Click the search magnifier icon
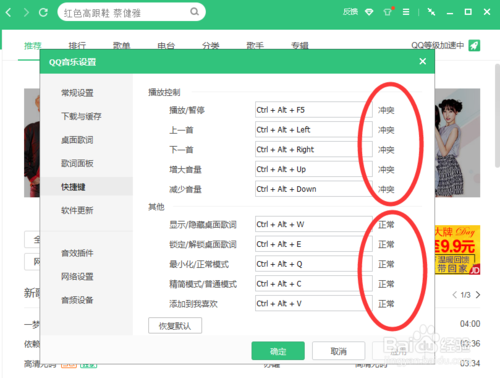This screenshot has width=500, height=378. (194, 12)
